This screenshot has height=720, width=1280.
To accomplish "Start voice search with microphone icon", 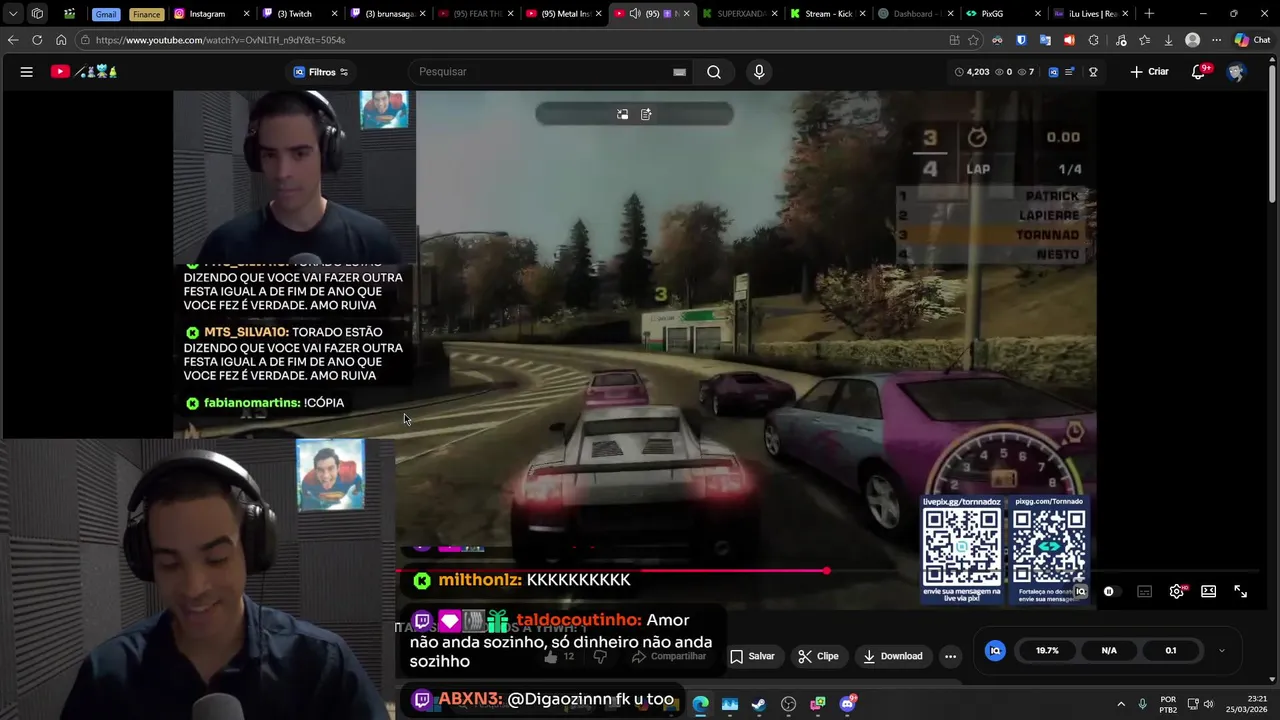I will pos(759,72).
